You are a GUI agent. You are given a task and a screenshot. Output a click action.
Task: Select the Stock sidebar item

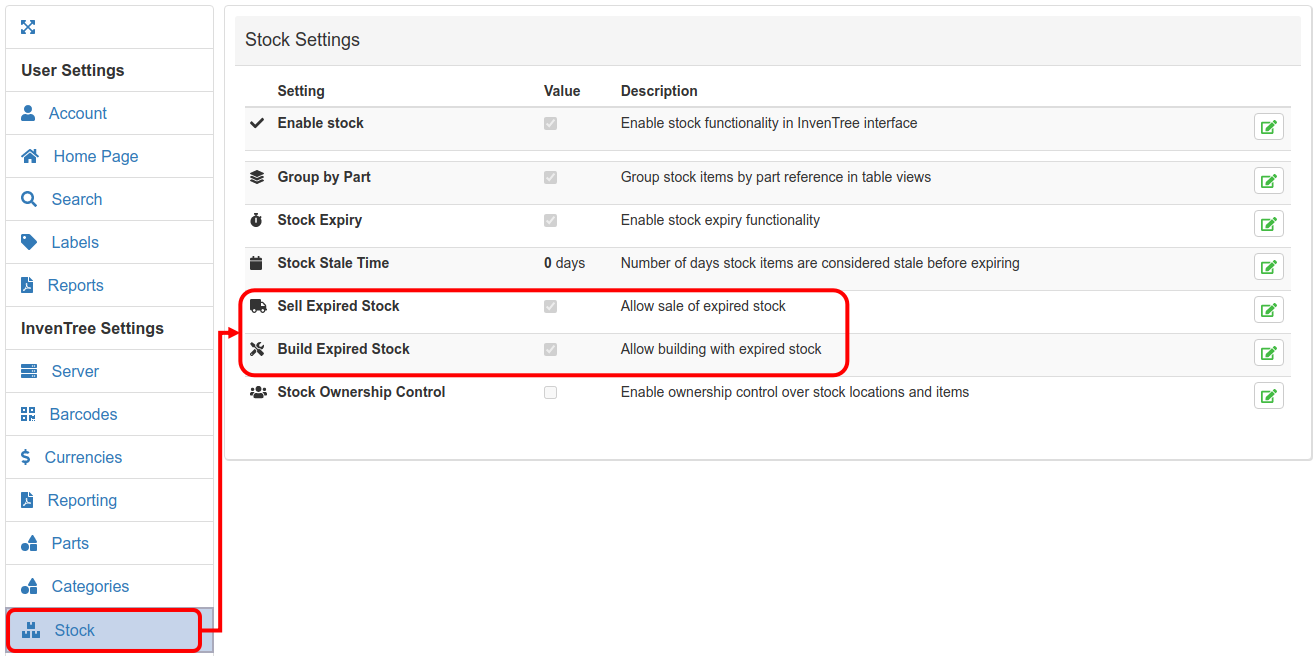75,631
